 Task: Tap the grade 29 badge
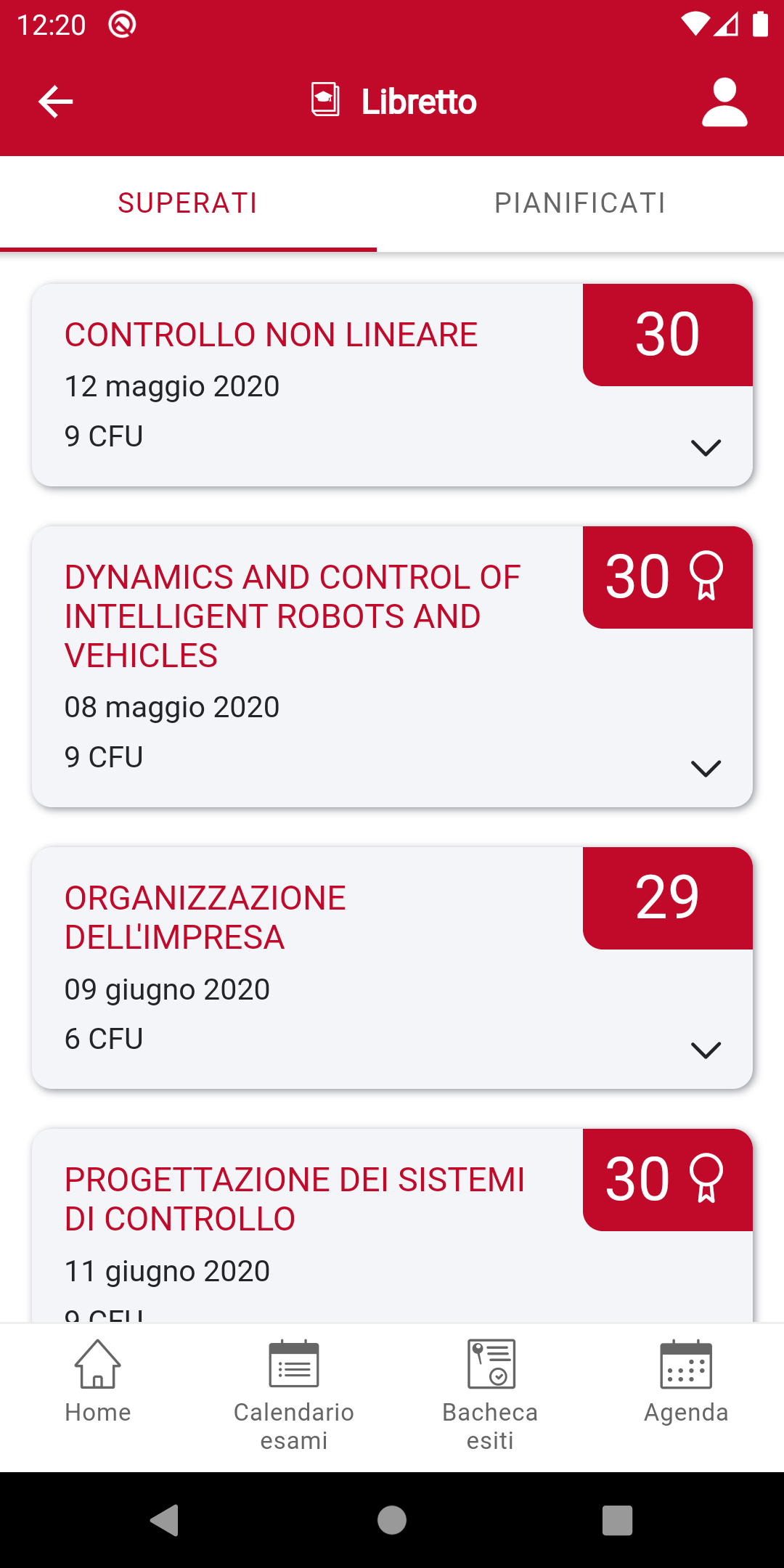click(x=667, y=898)
